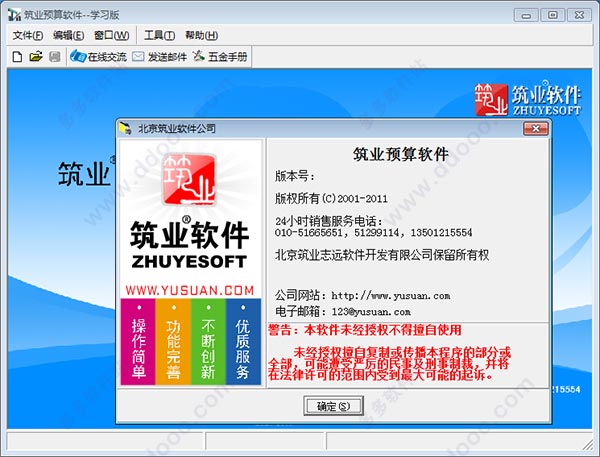Click the 筑业预算软件 heading text

pos(401,154)
